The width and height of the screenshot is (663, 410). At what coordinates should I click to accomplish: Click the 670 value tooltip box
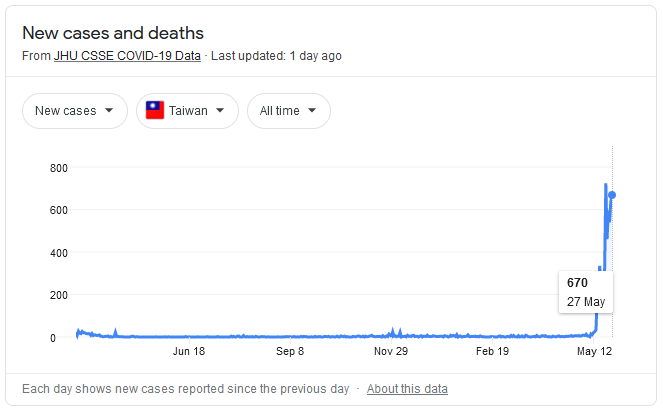586,292
